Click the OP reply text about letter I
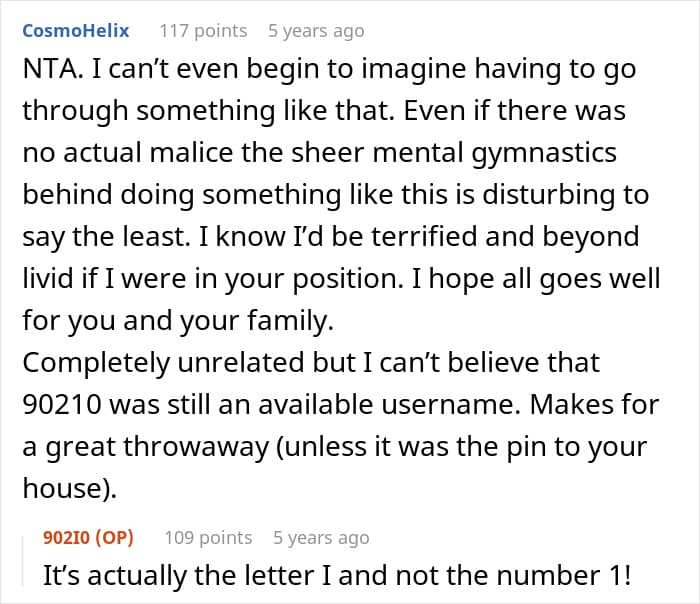 338,575
